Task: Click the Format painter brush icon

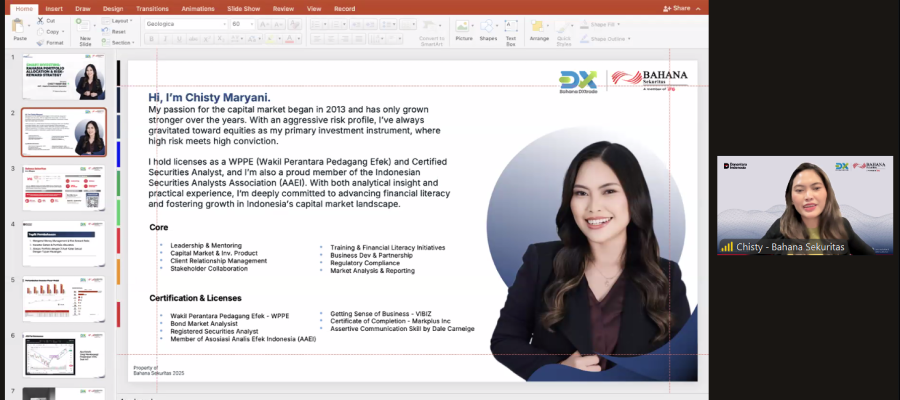Action: [40, 42]
